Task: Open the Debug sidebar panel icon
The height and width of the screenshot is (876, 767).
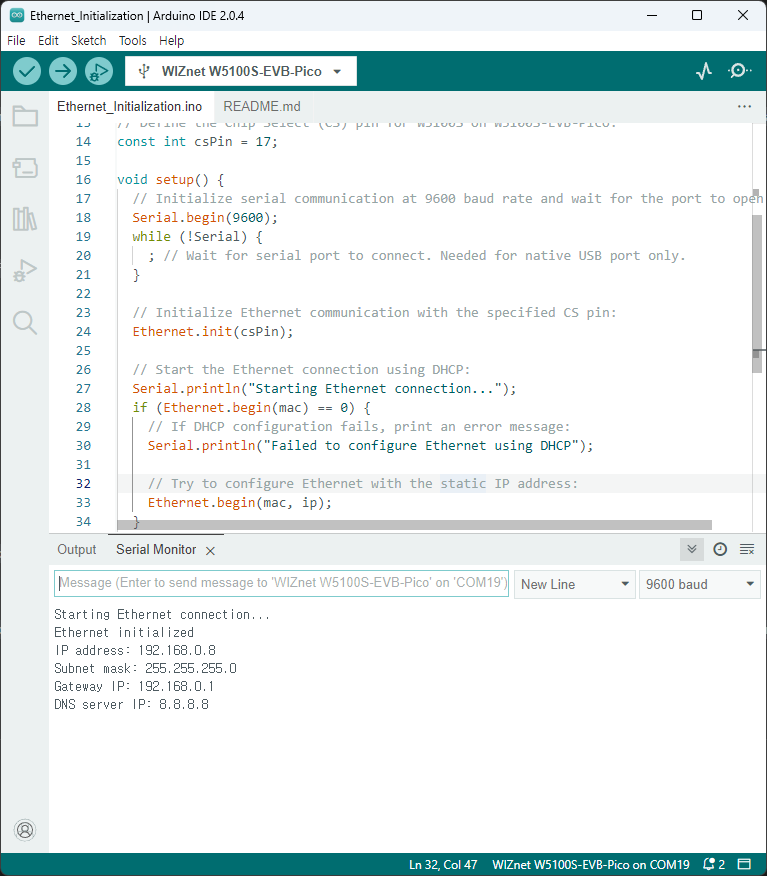Action: click(25, 270)
